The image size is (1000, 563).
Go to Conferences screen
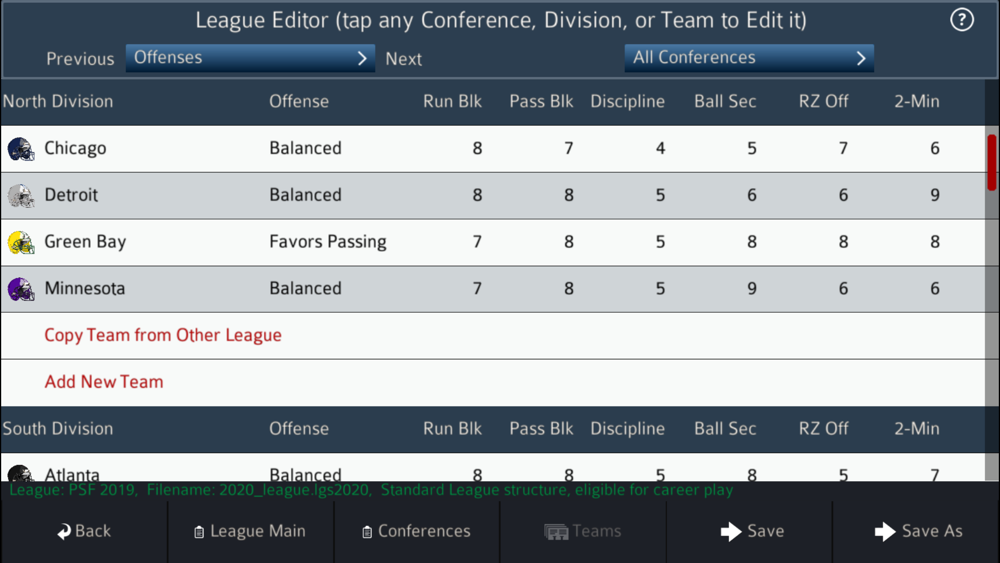tap(416, 532)
